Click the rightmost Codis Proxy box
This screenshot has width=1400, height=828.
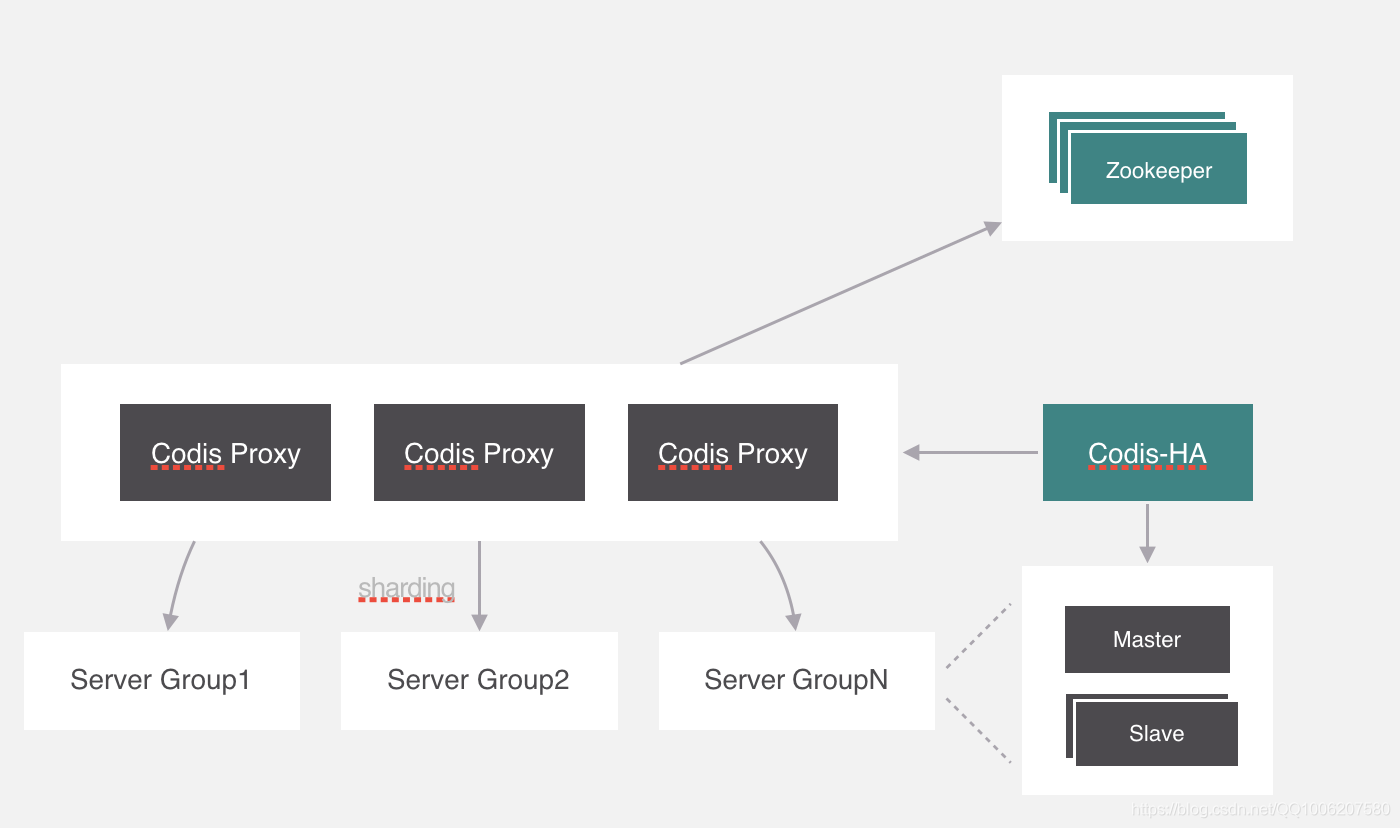pos(732,452)
